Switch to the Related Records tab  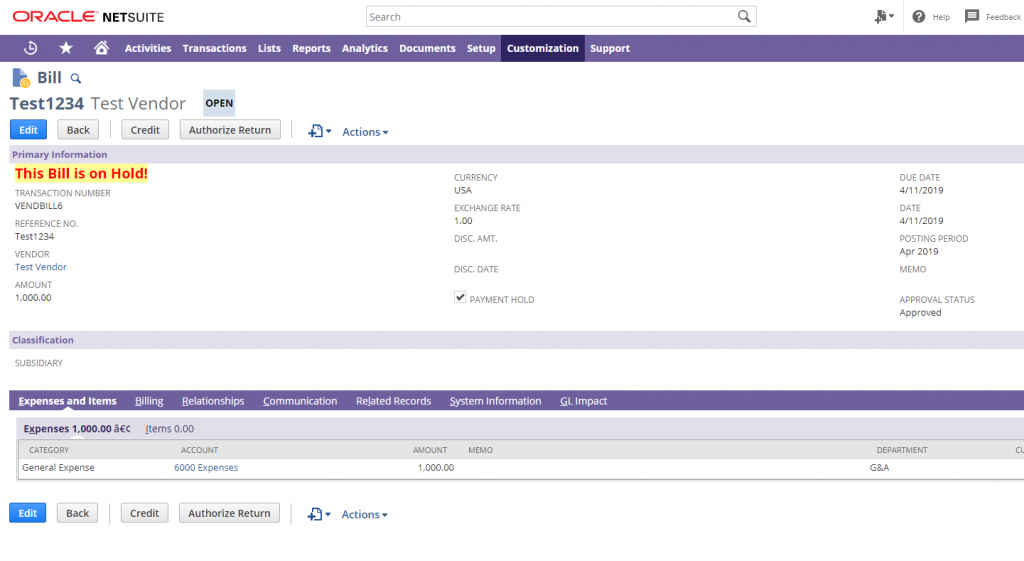click(393, 401)
